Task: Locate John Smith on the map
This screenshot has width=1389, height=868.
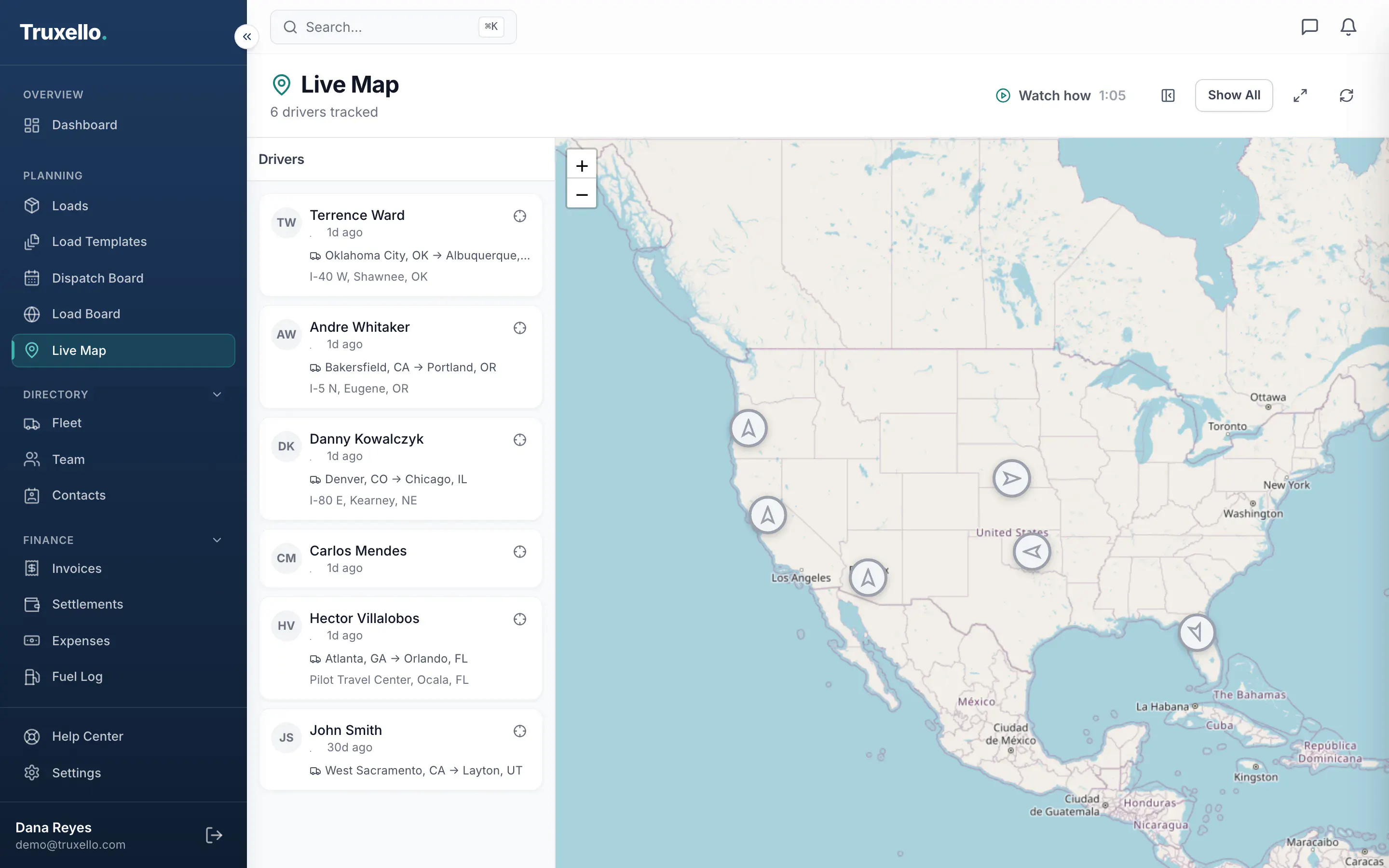Action: coord(520,731)
